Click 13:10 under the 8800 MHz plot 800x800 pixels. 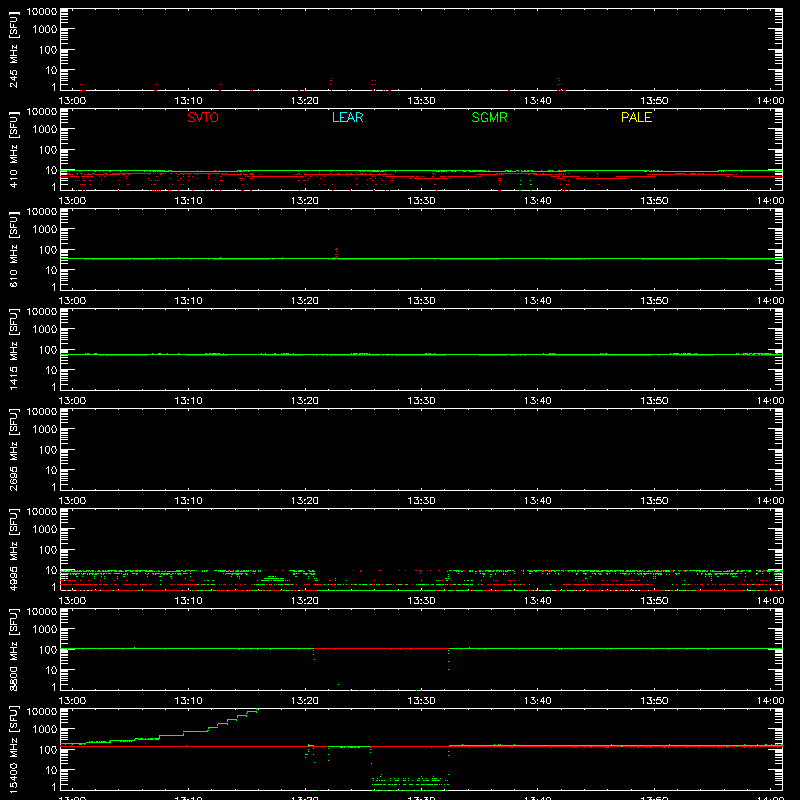click(x=188, y=701)
